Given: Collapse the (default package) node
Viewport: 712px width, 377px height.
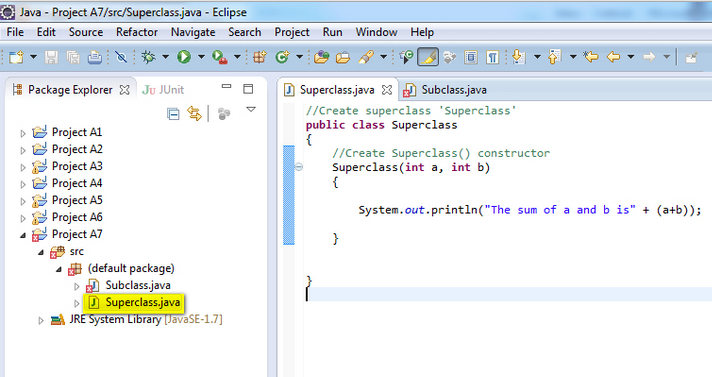Looking at the screenshot, I should [59, 269].
